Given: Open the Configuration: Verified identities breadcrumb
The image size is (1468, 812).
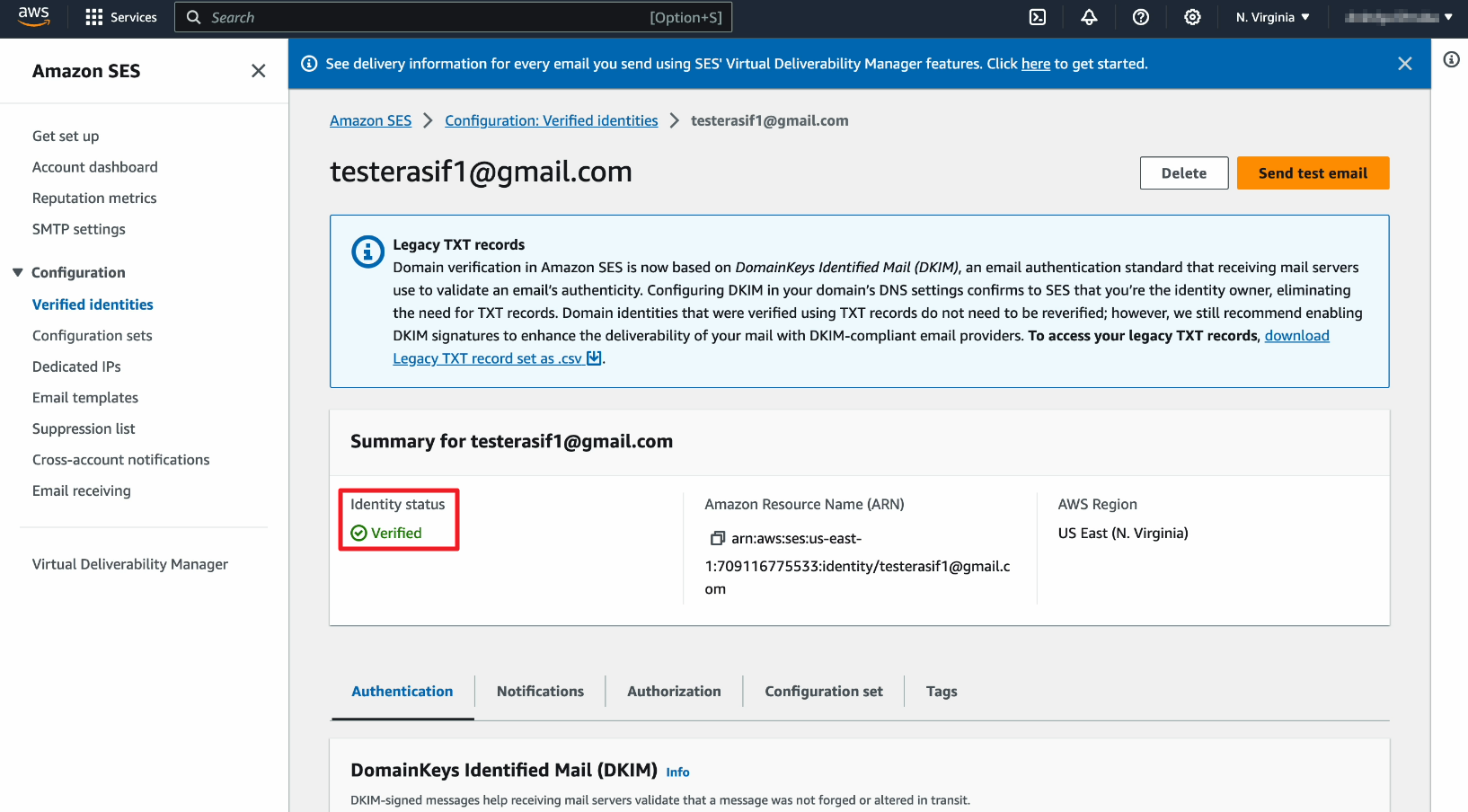Looking at the screenshot, I should point(552,120).
